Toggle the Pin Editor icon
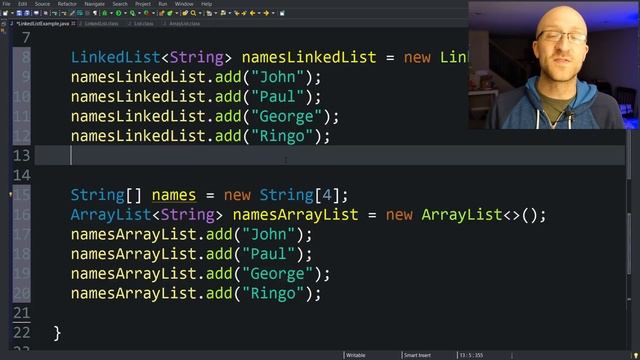 click(282, 13)
